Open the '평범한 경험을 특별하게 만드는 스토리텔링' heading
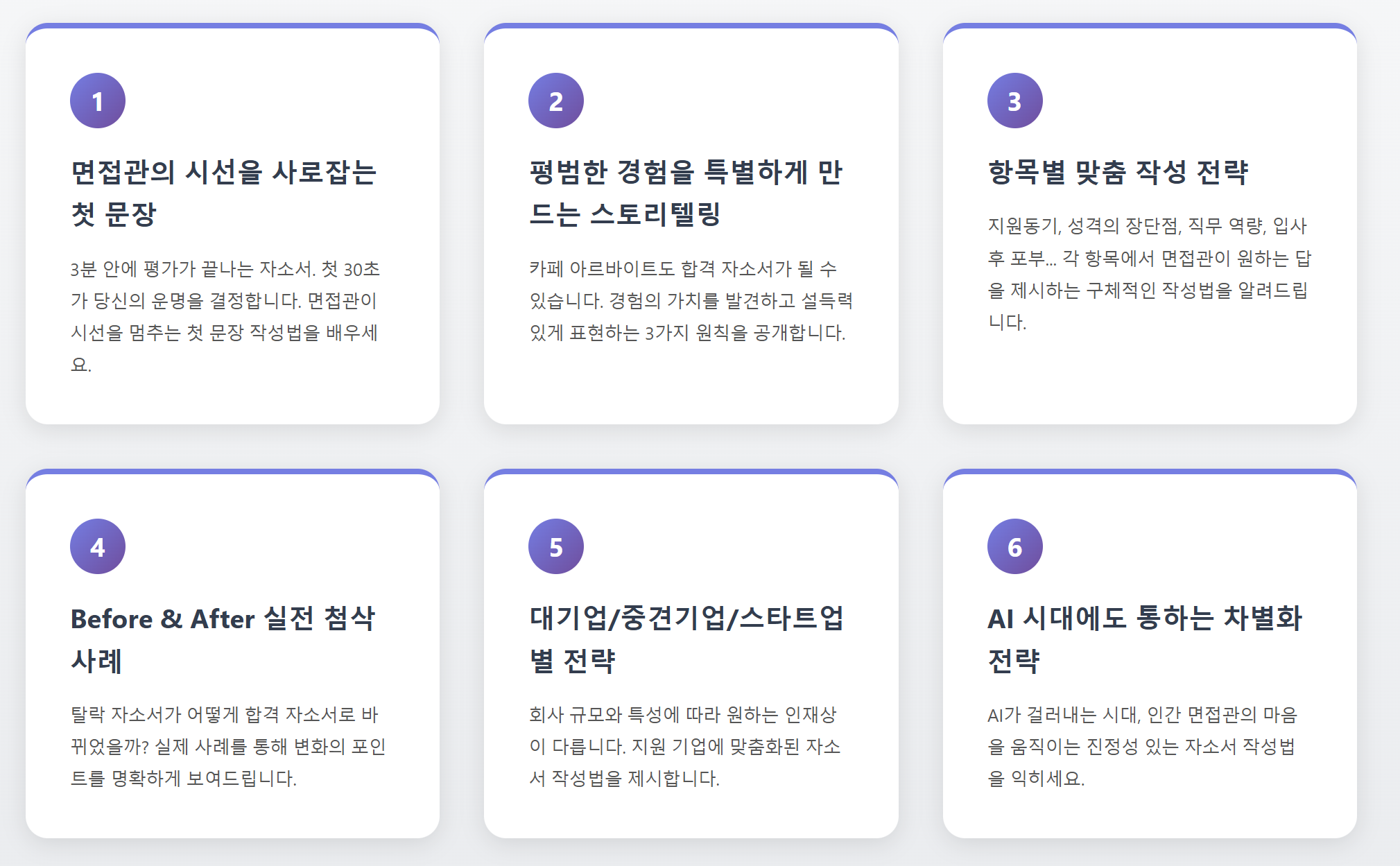1400x866 pixels. click(685, 193)
